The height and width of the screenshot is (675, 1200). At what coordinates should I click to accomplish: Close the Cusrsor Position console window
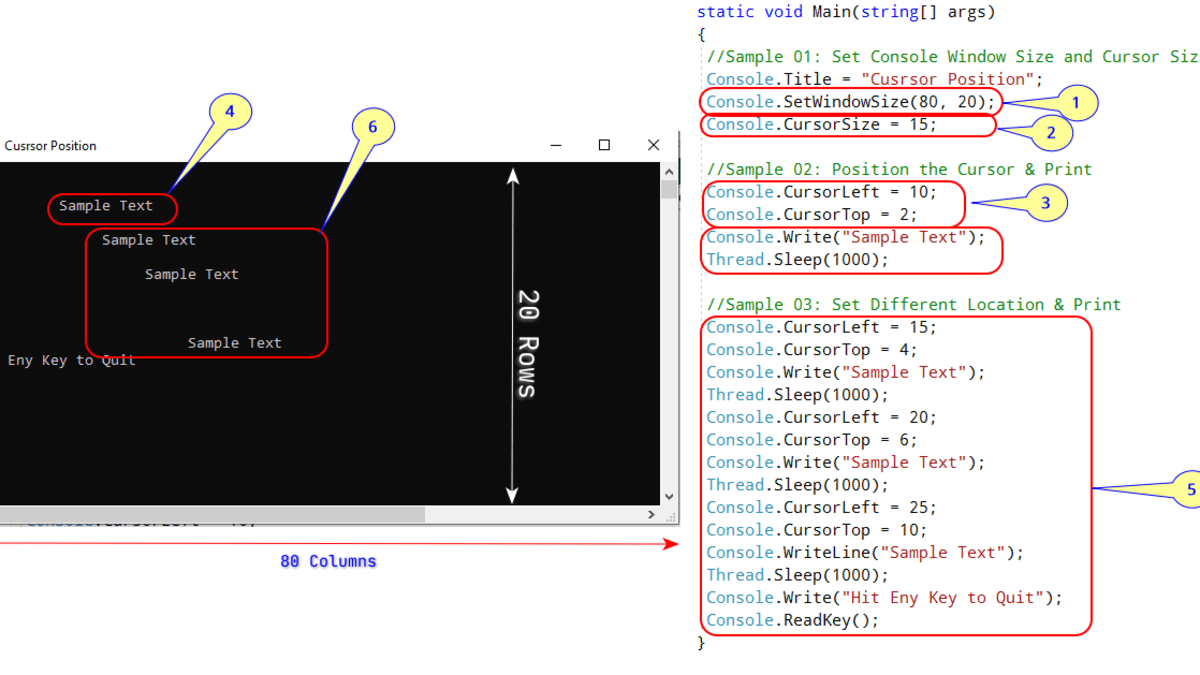[x=653, y=145]
